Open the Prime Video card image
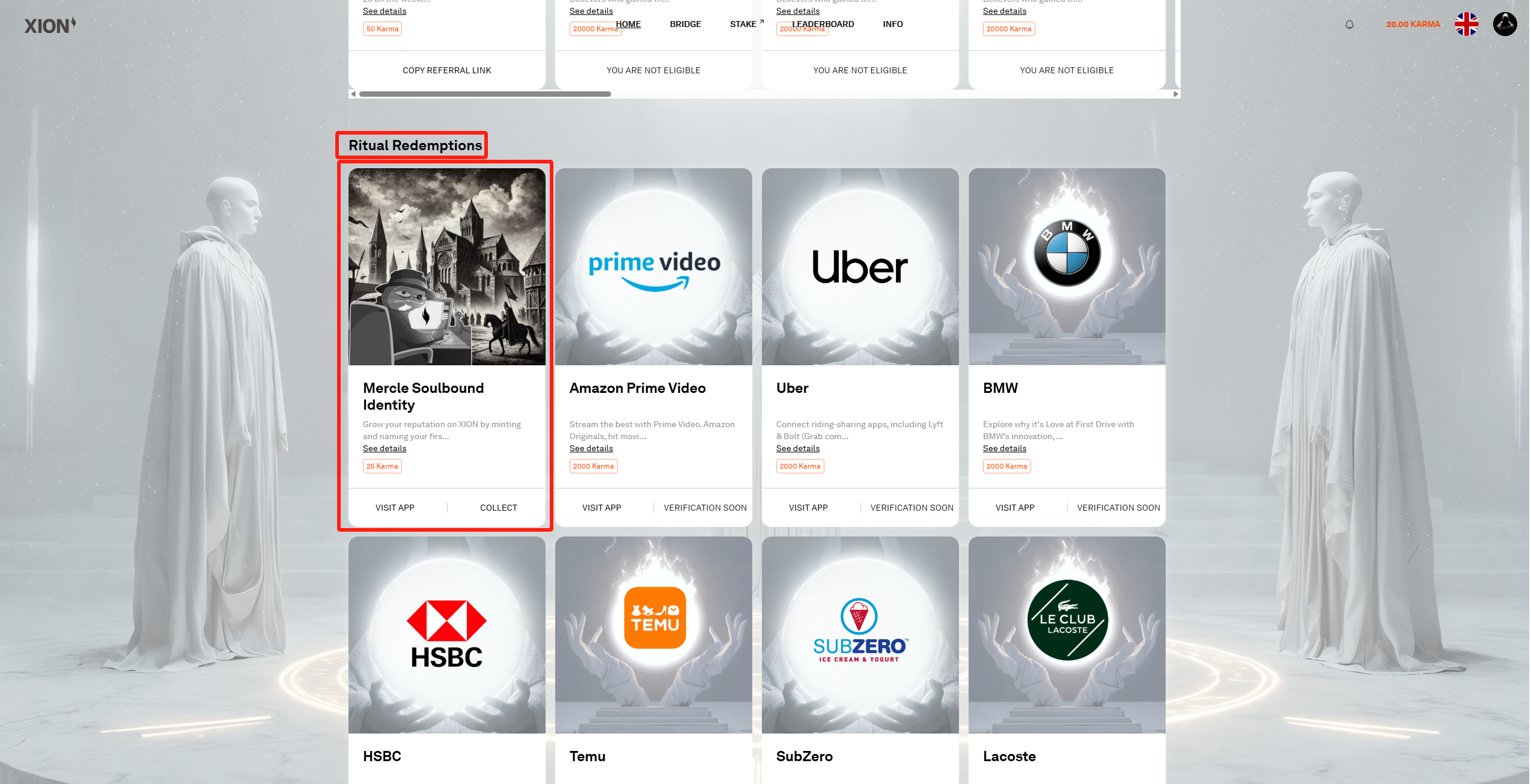1531x784 pixels. pos(654,267)
